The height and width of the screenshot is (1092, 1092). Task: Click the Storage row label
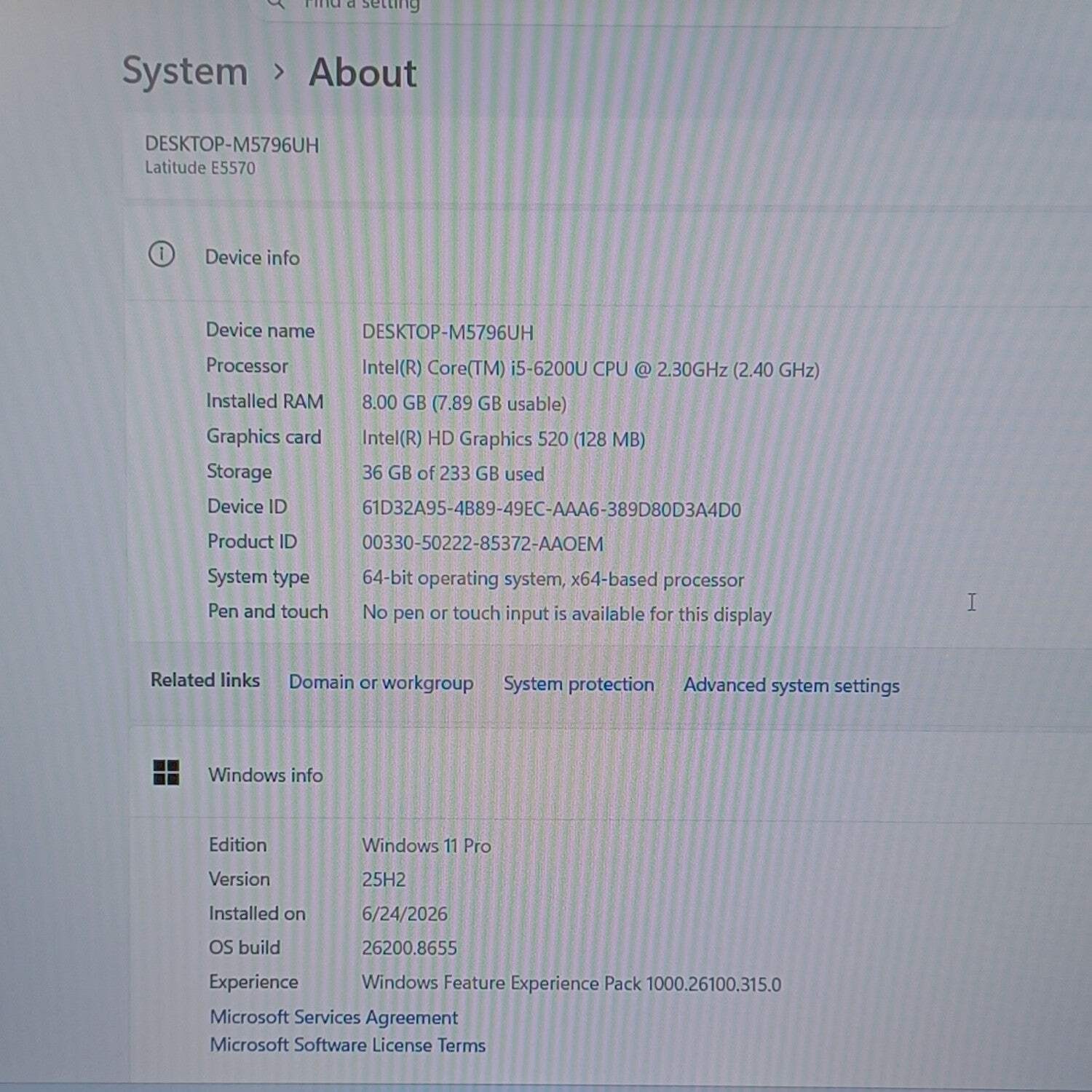pyautogui.click(x=240, y=472)
